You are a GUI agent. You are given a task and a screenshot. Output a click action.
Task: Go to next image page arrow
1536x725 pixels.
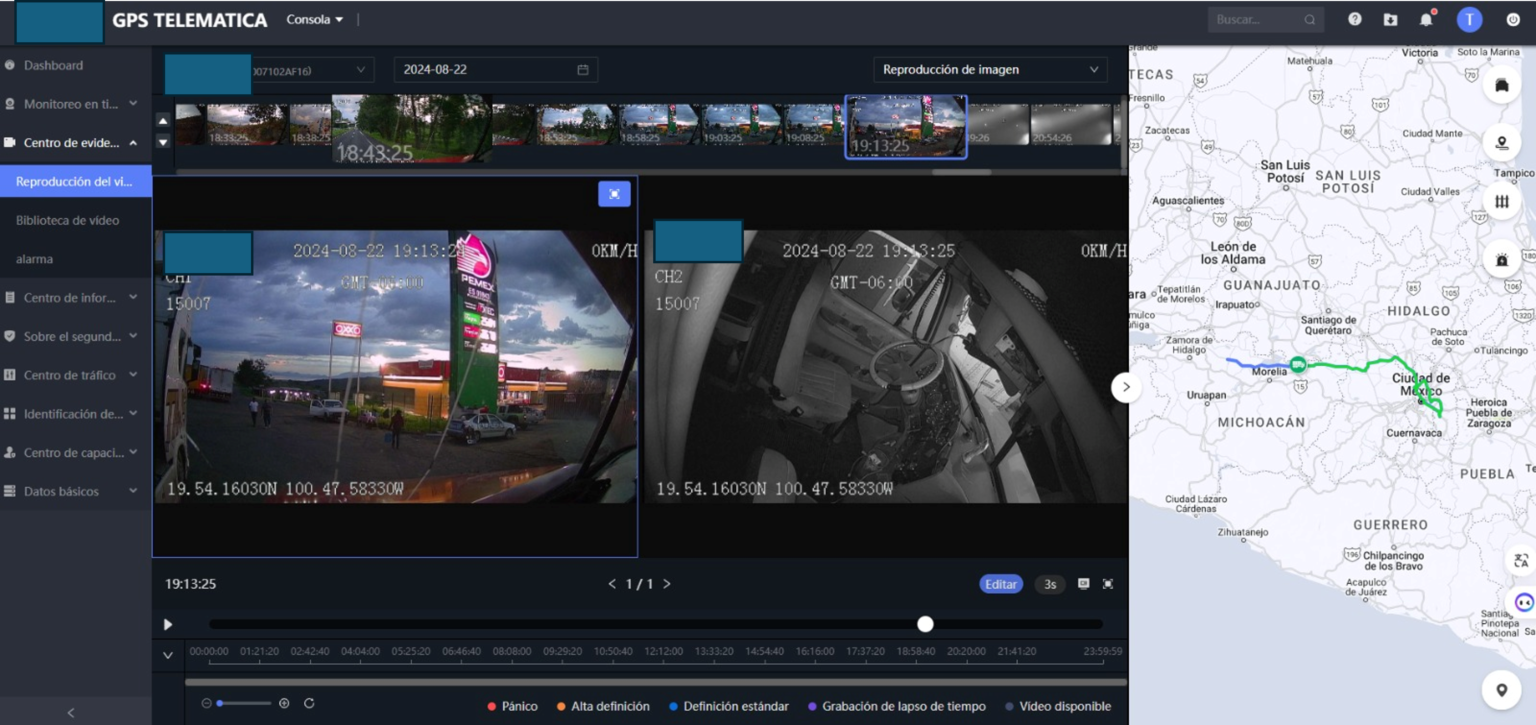(x=667, y=584)
